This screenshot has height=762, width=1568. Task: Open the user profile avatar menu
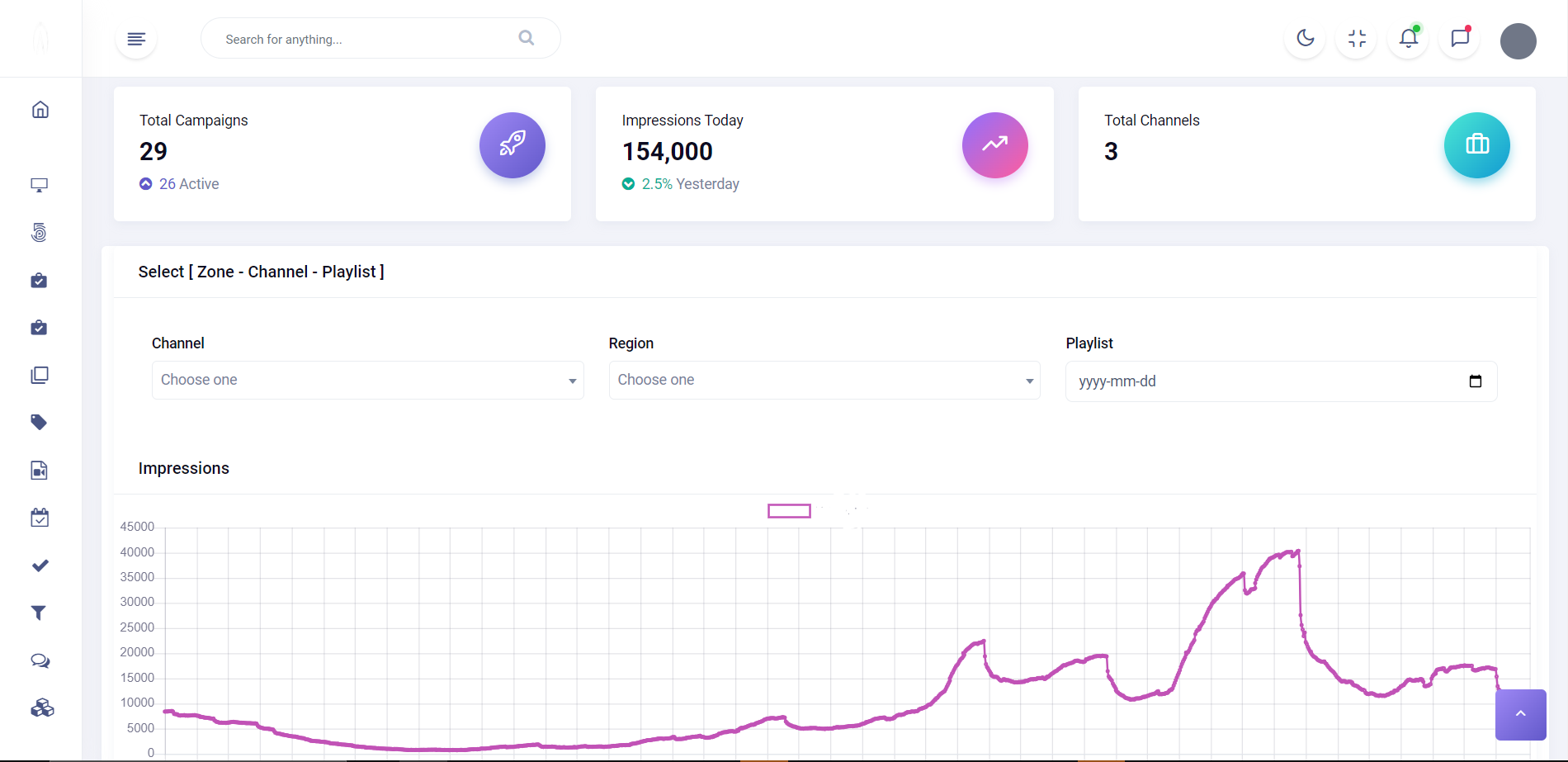point(1518,41)
